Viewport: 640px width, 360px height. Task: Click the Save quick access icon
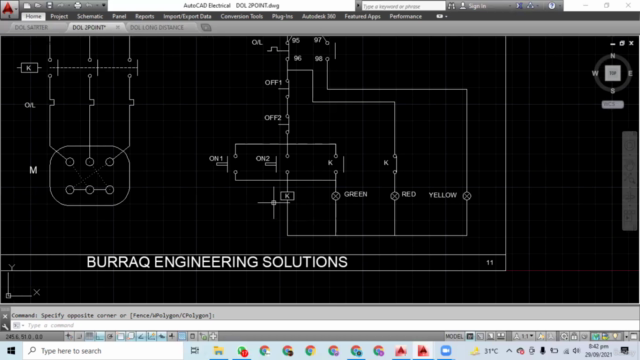click(x=49, y=6)
